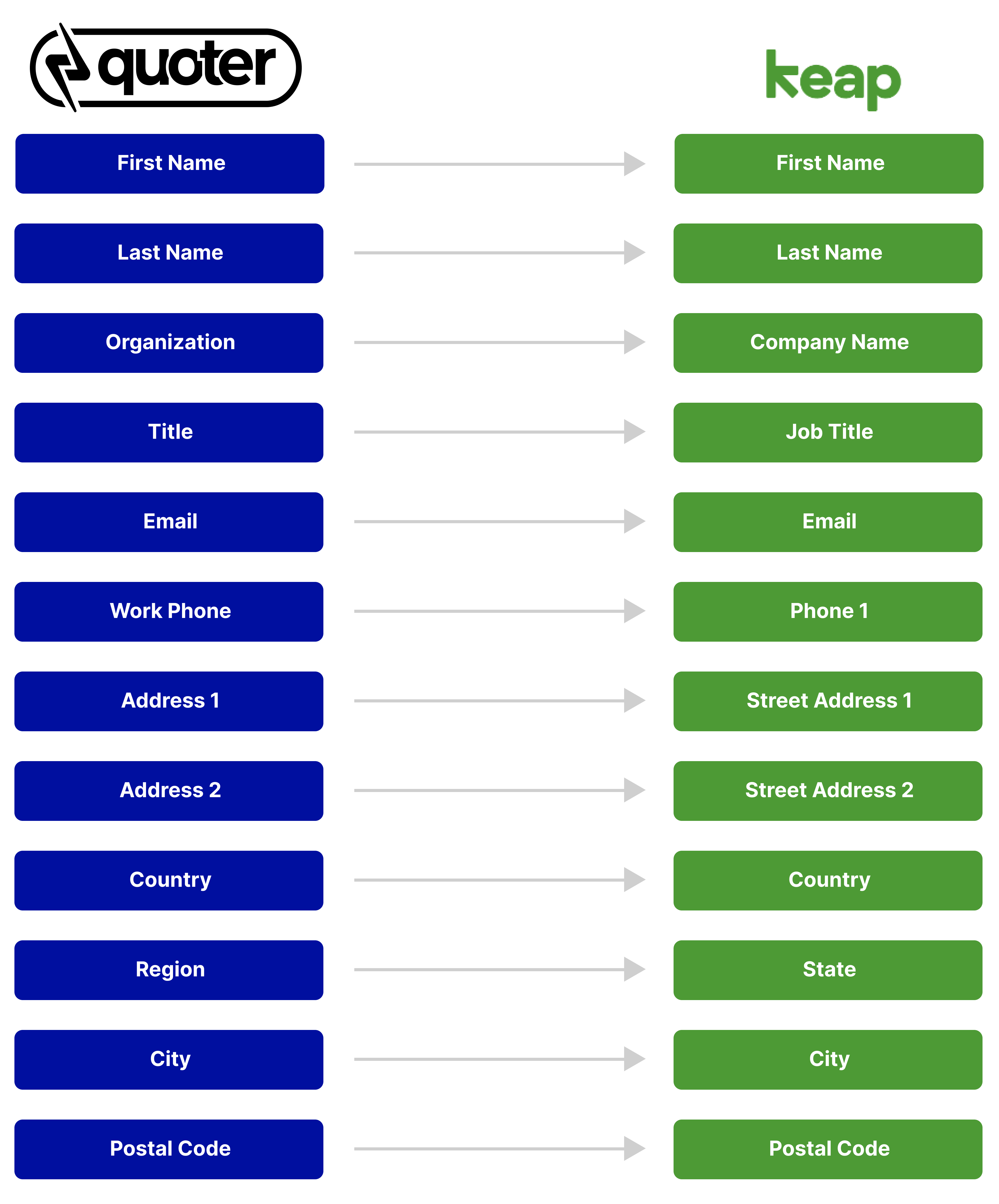Click the Quoter logo
This screenshot has width=999, height=1204.
[x=166, y=68]
